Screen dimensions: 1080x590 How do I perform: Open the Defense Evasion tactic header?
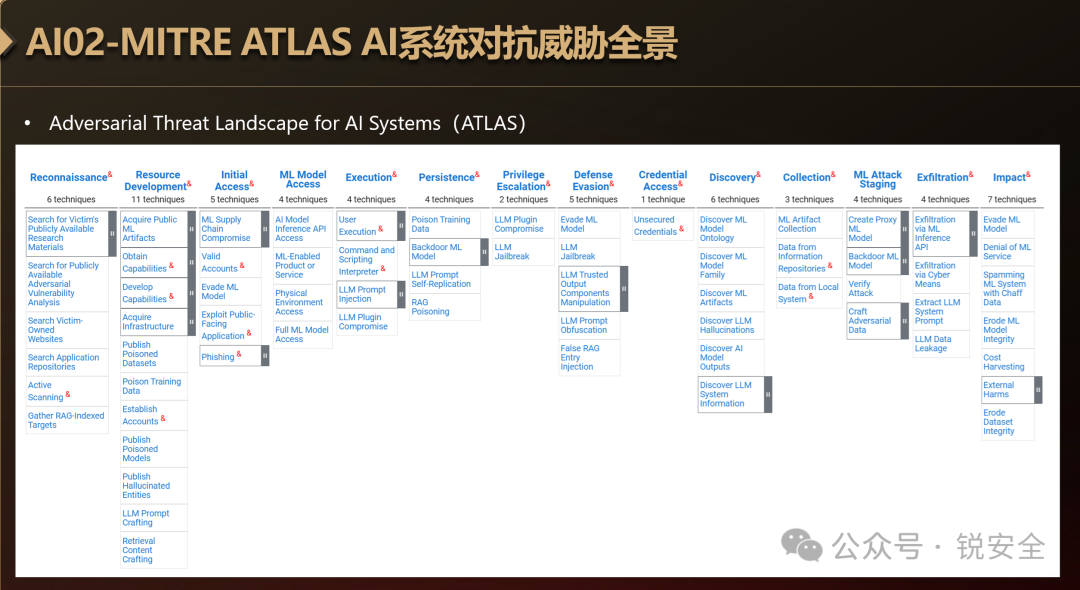click(593, 180)
